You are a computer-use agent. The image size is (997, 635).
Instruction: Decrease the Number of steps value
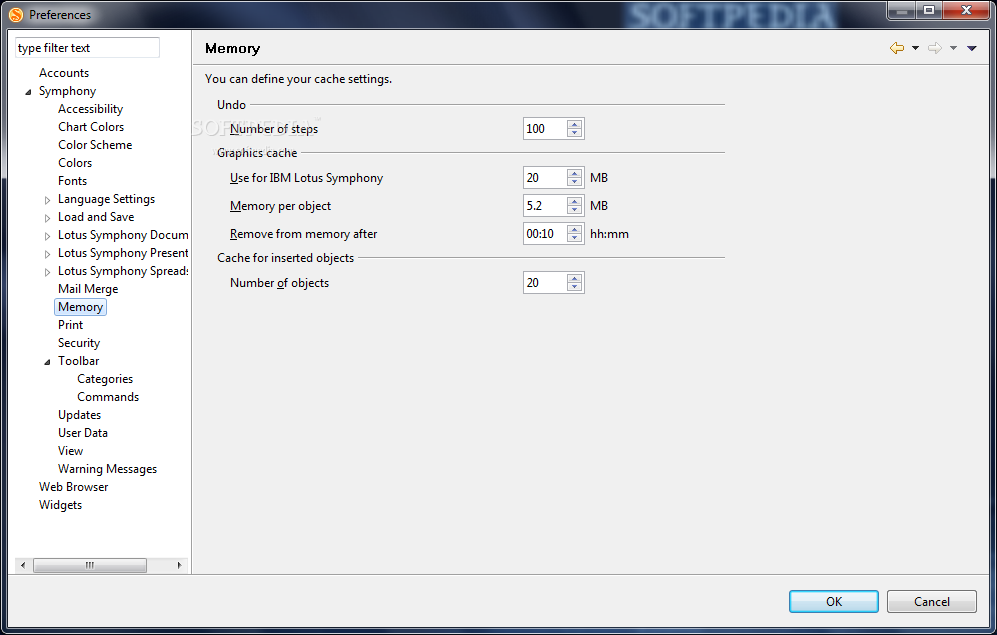575,133
